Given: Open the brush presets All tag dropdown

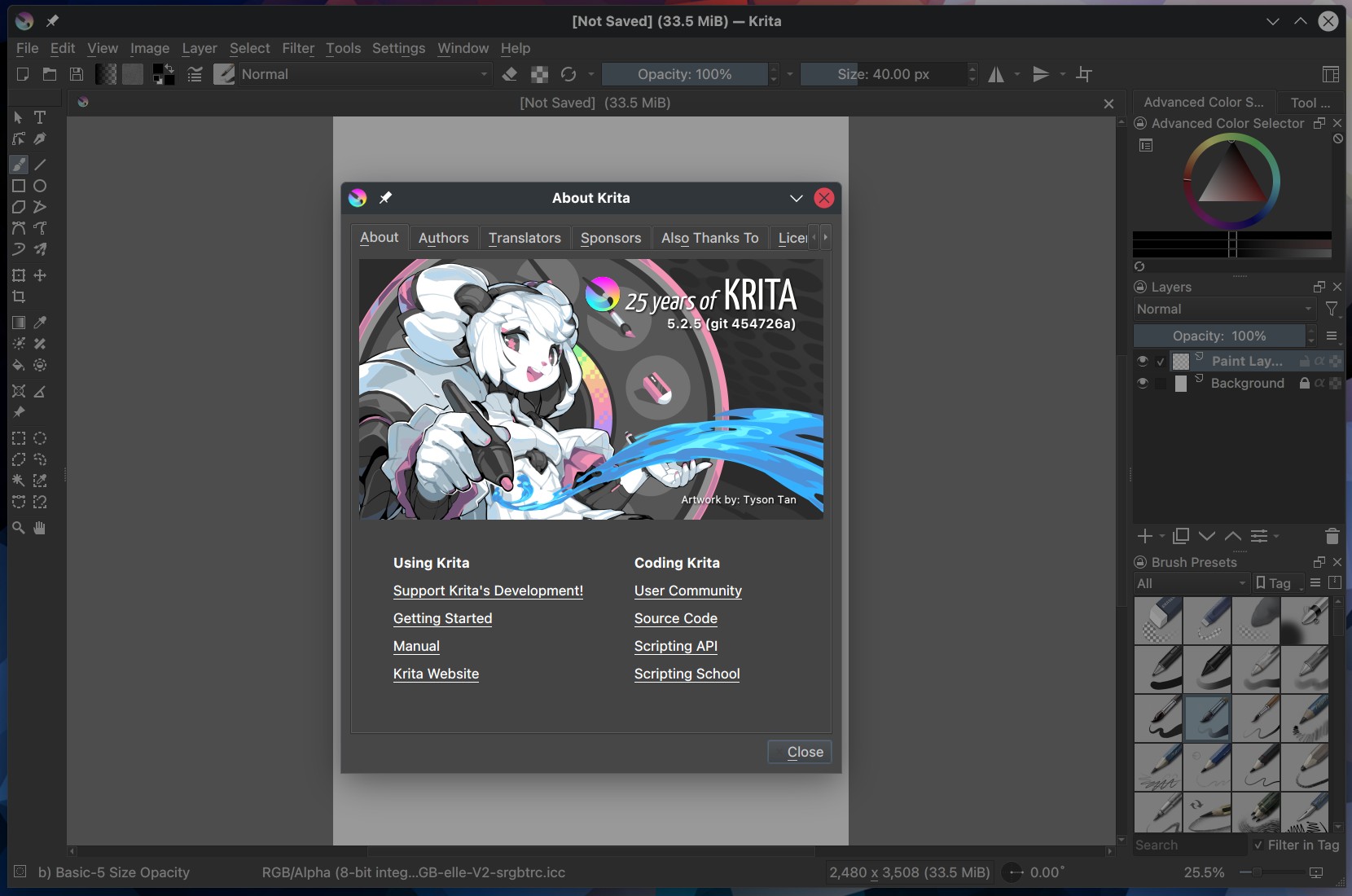Looking at the screenshot, I should (x=1191, y=583).
